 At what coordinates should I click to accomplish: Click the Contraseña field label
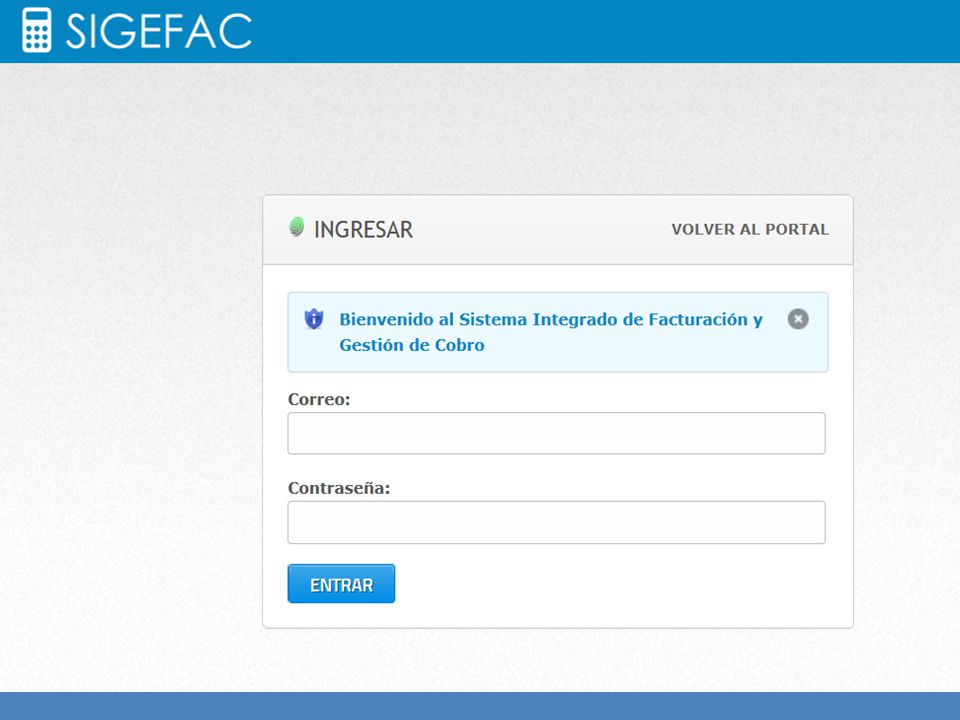point(339,488)
